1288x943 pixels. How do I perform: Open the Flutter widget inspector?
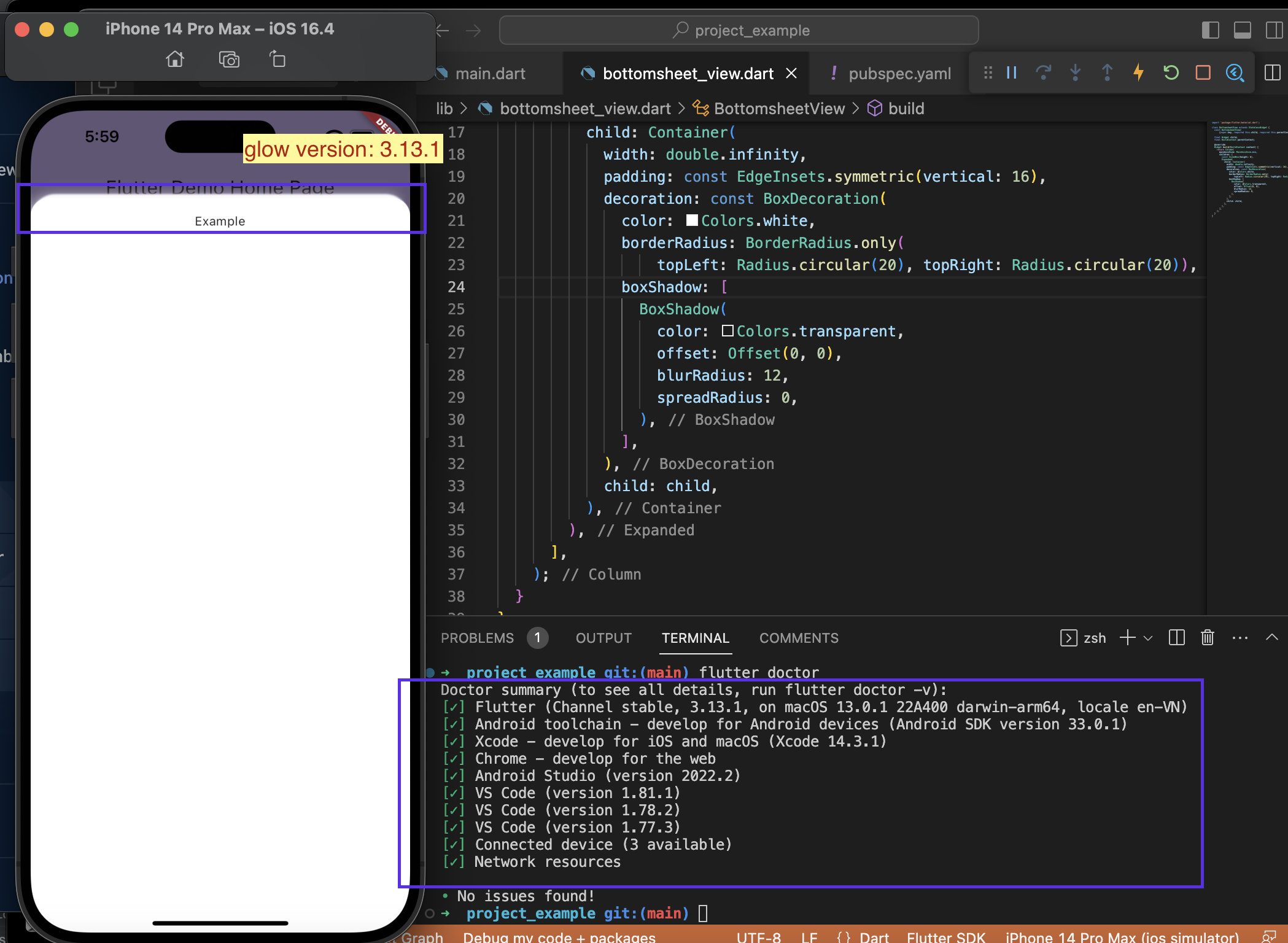pos(1236,73)
